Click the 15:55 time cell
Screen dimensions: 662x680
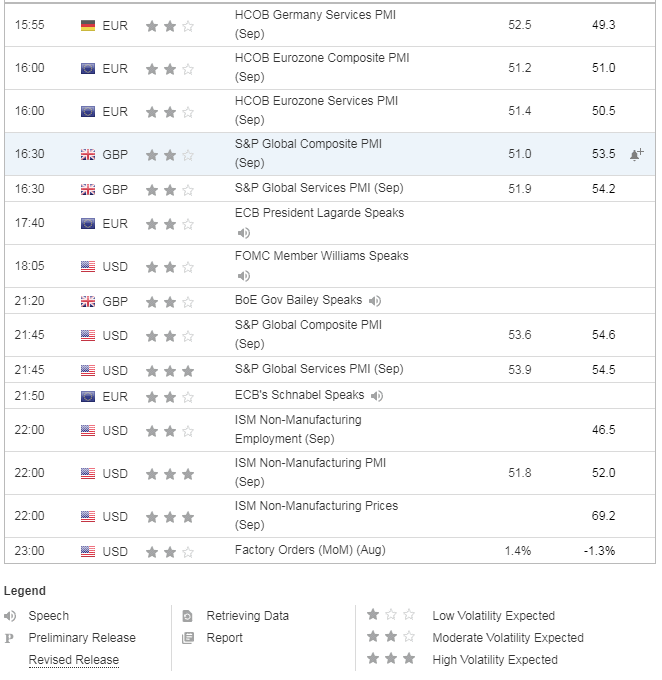click(x=29, y=25)
